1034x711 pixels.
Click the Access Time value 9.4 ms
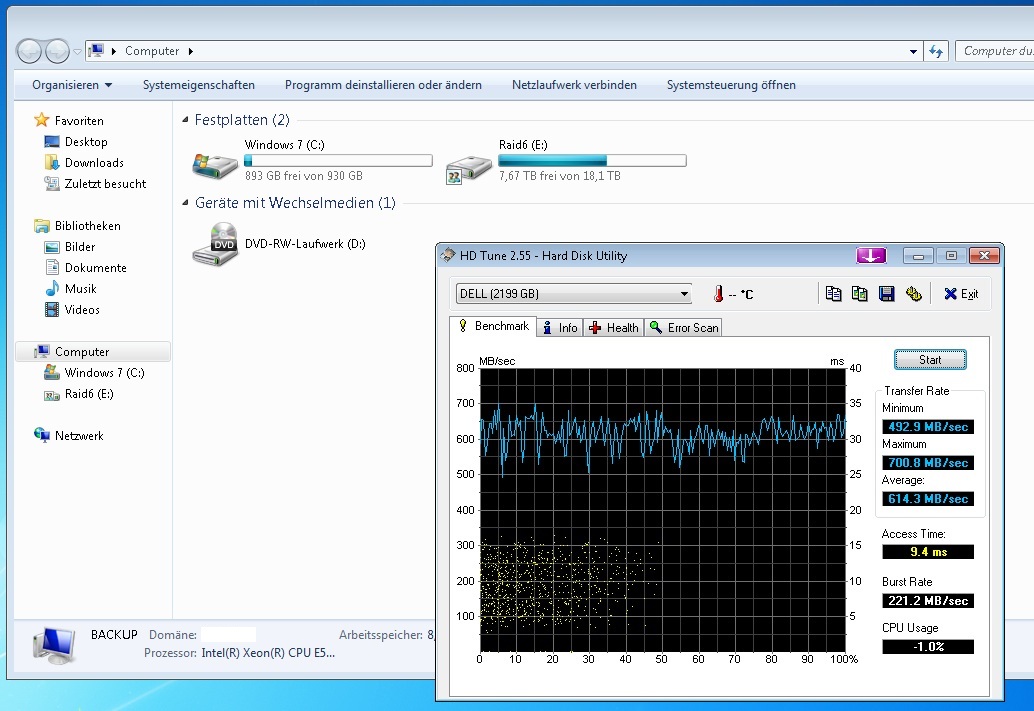coord(928,551)
